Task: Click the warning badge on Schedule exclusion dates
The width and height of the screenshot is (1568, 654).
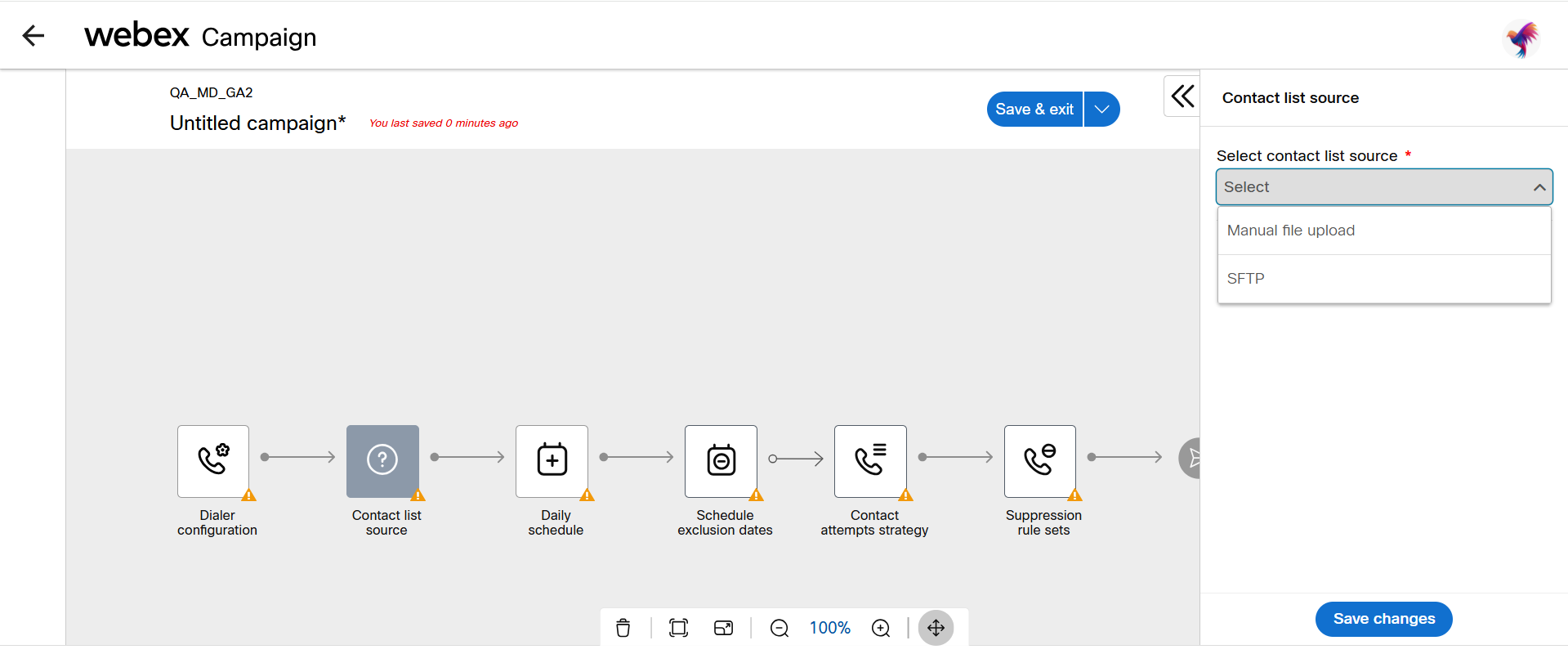Action: (x=756, y=495)
